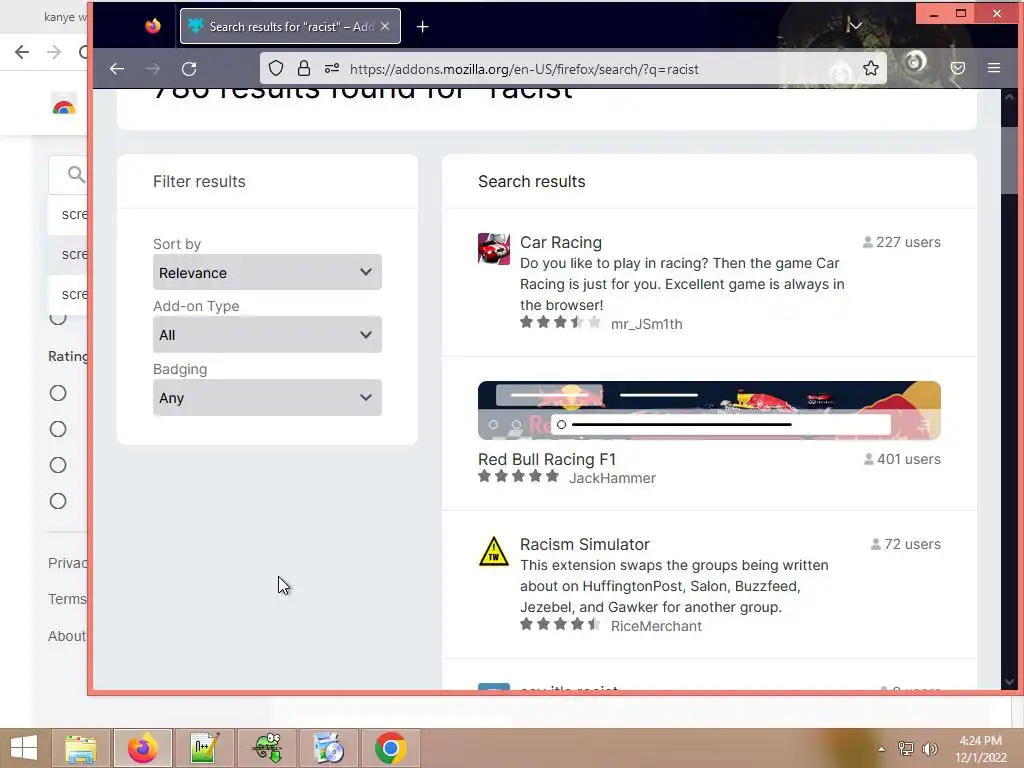View site security via the padlock icon
The image size is (1024, 768).
pos(304,69)
